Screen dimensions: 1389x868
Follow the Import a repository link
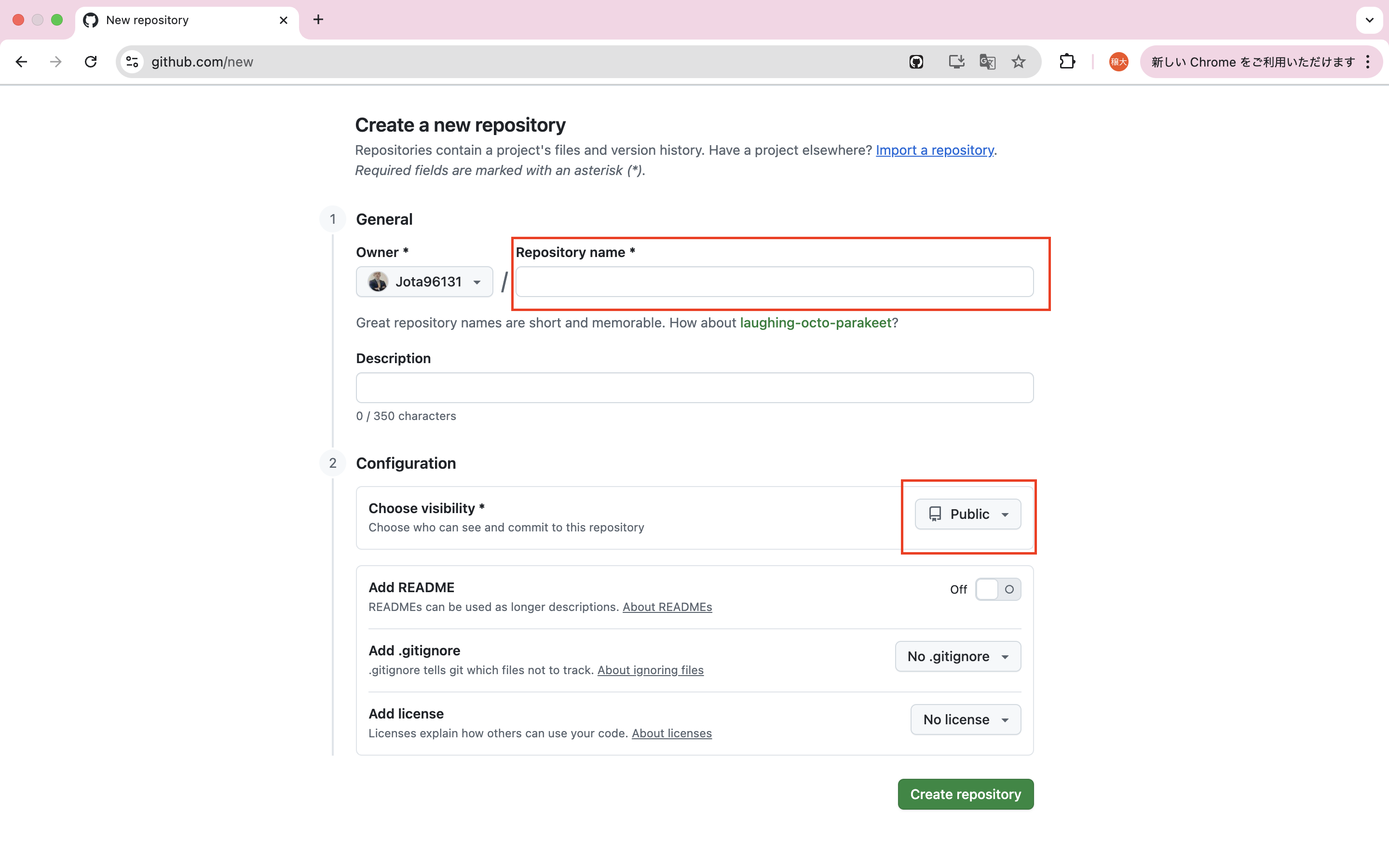pyautogui.click(x=934, y=150)
